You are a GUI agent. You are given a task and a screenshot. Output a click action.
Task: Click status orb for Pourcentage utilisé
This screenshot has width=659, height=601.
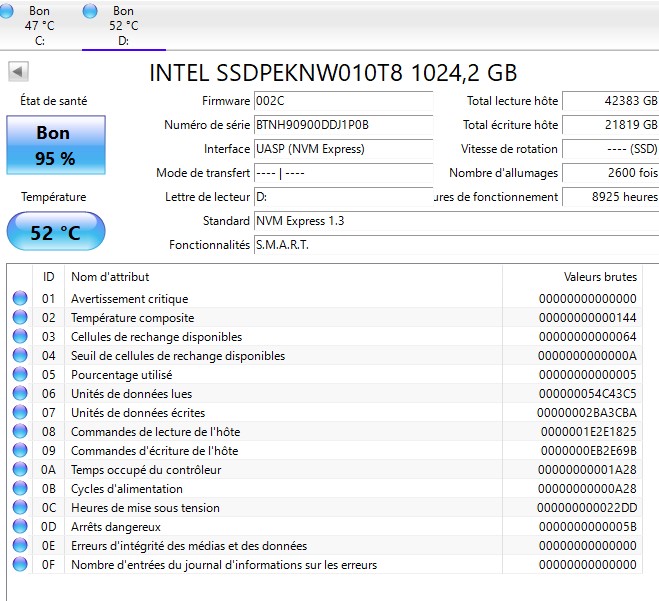click(20, 374)
